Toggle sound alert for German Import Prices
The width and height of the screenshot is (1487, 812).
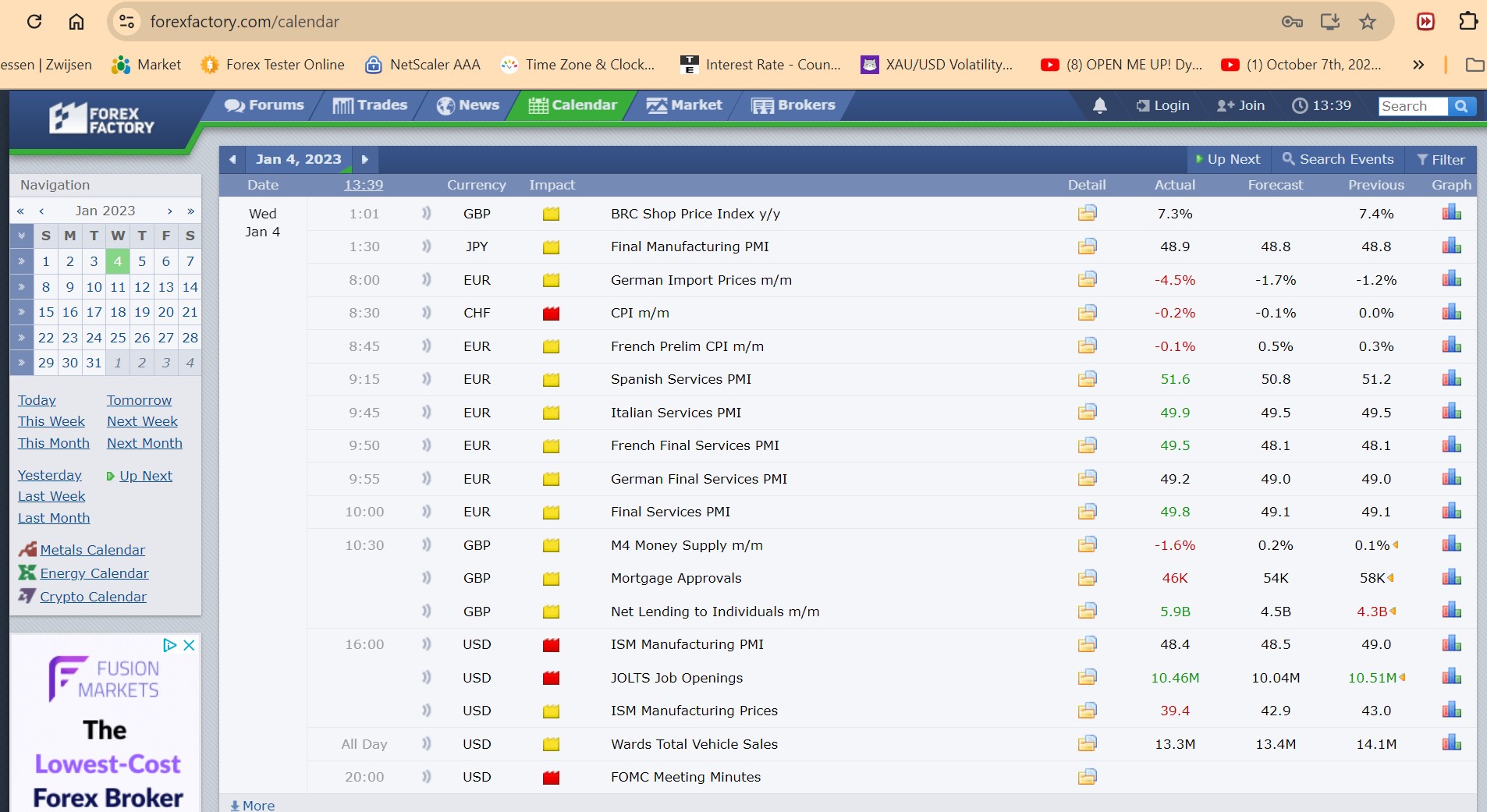pos(426,280)
